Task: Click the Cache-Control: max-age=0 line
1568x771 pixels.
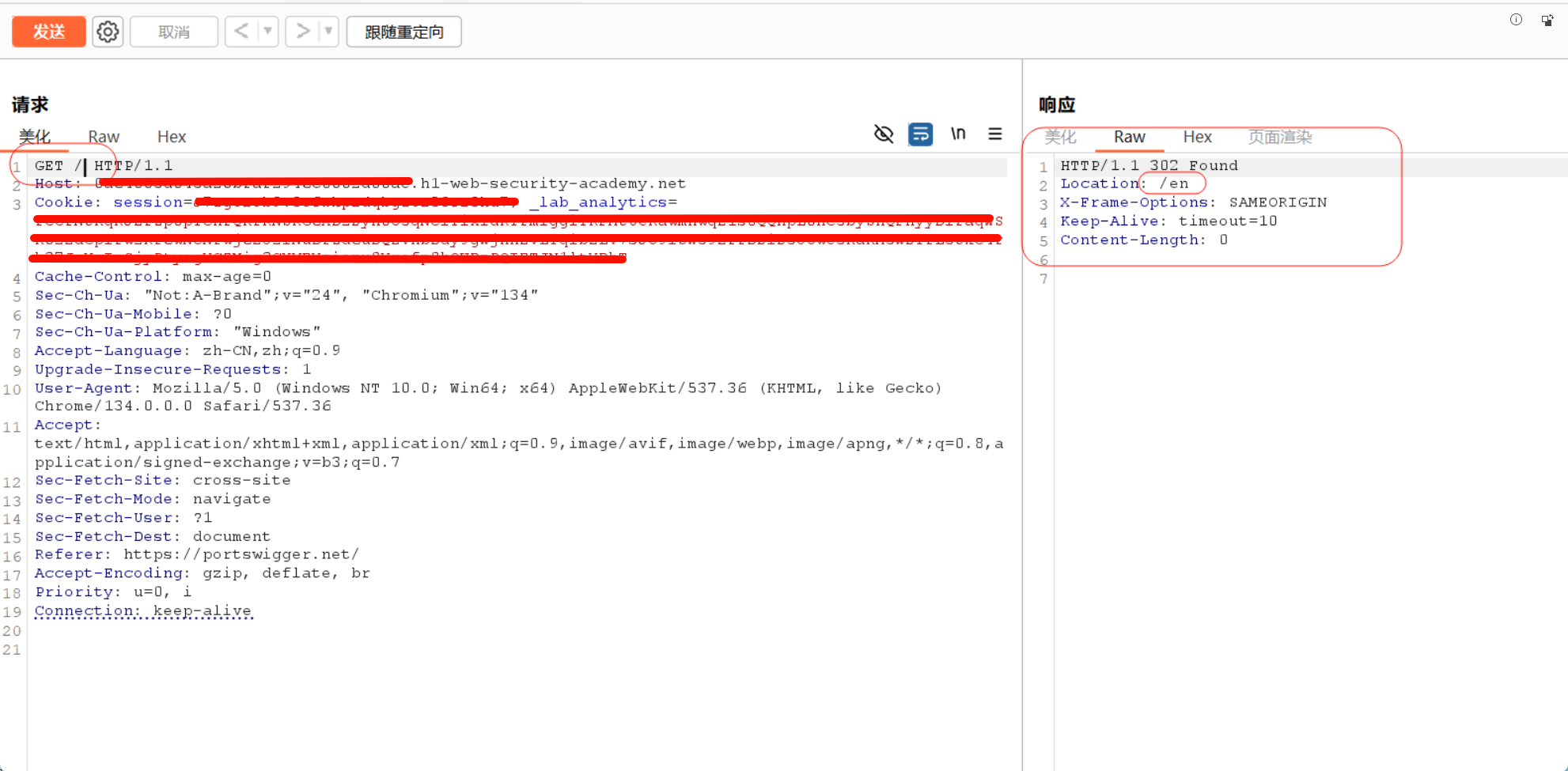Action: (153, 277)
